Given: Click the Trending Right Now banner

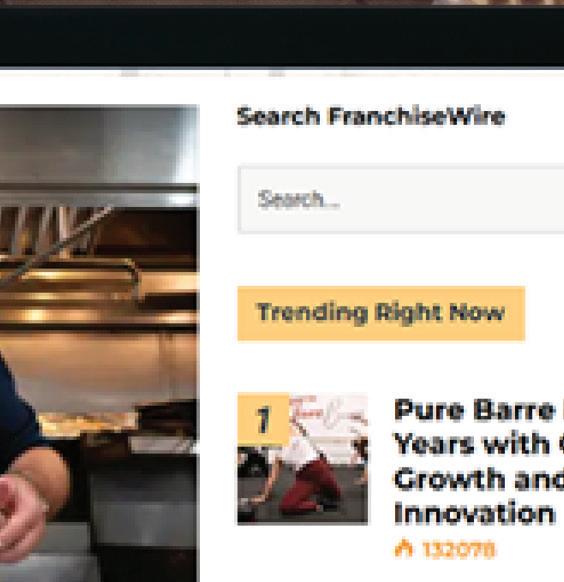Looking at the screenshot, I should coord(381,313).
